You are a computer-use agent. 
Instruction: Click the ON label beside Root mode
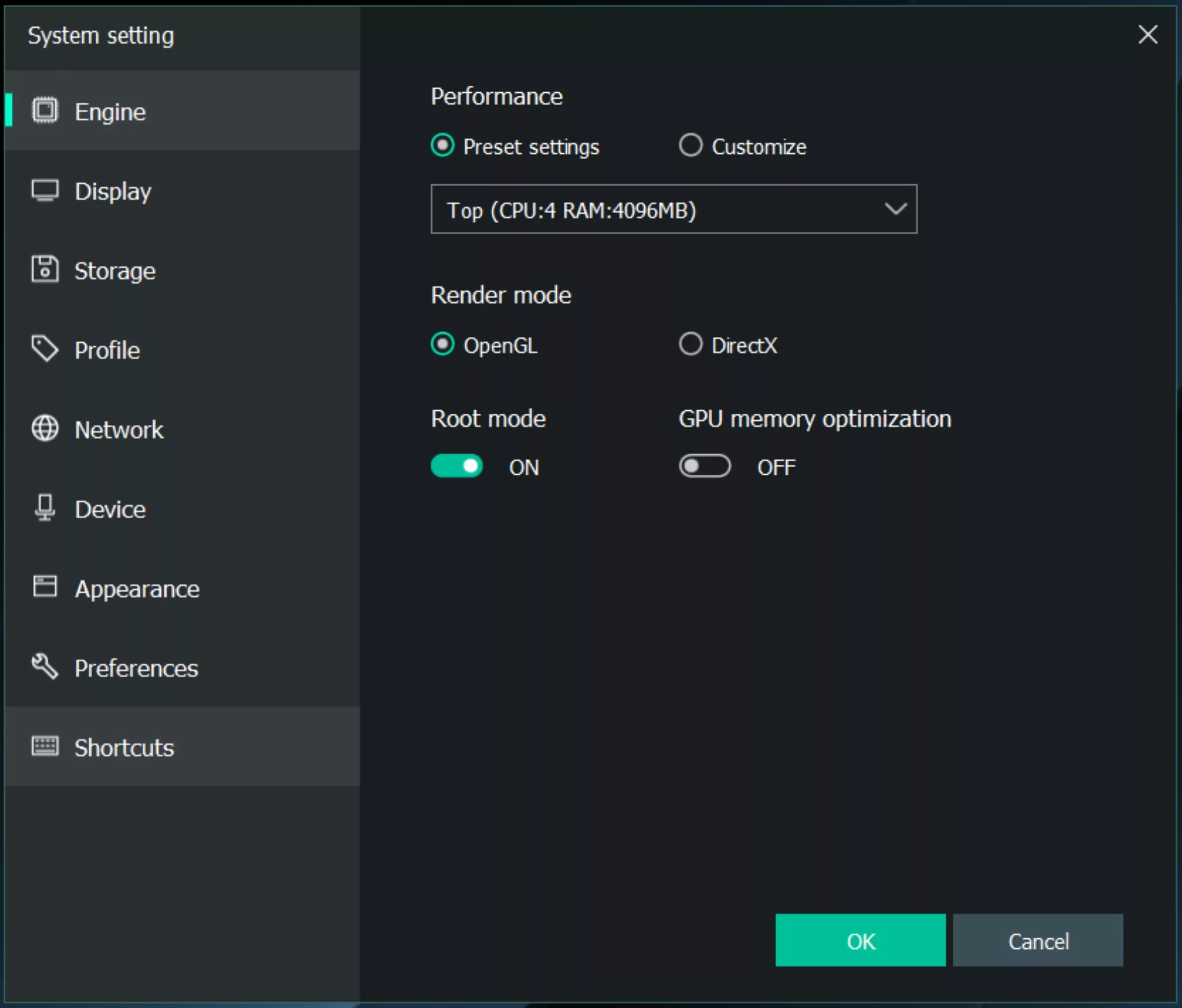[524, 468]
